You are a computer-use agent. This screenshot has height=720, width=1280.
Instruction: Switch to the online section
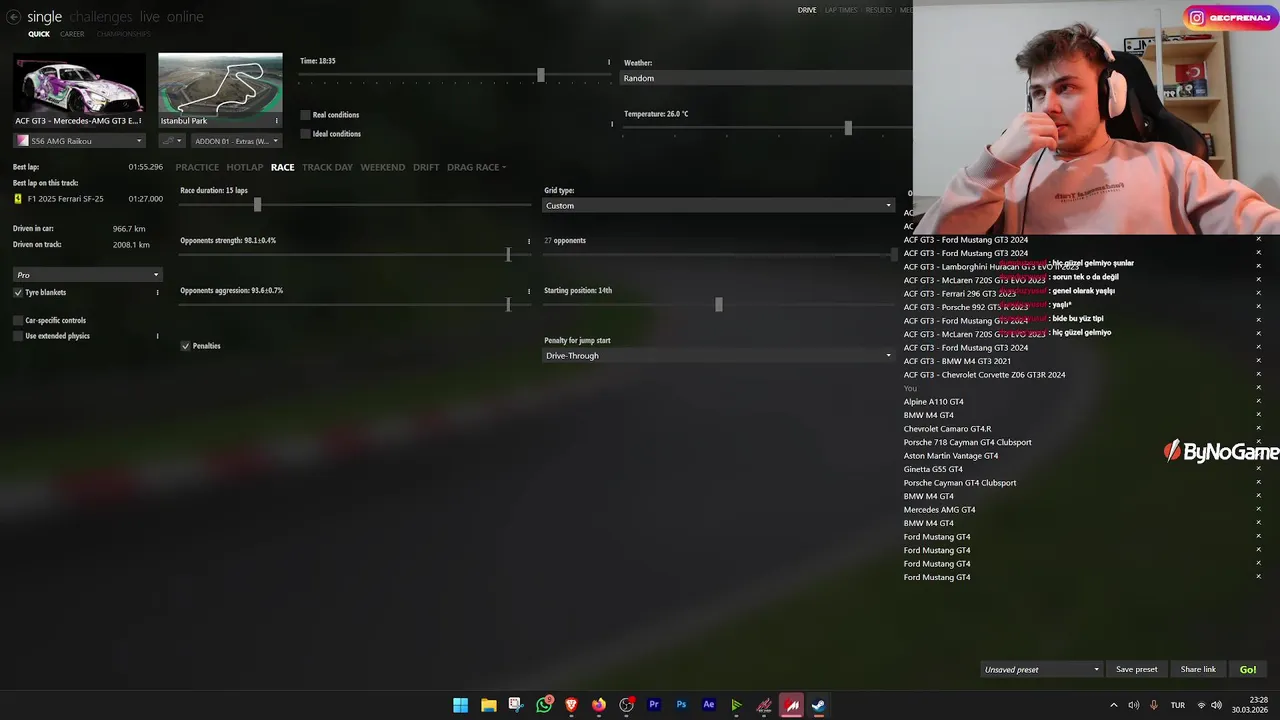click(x=185, y=17)
